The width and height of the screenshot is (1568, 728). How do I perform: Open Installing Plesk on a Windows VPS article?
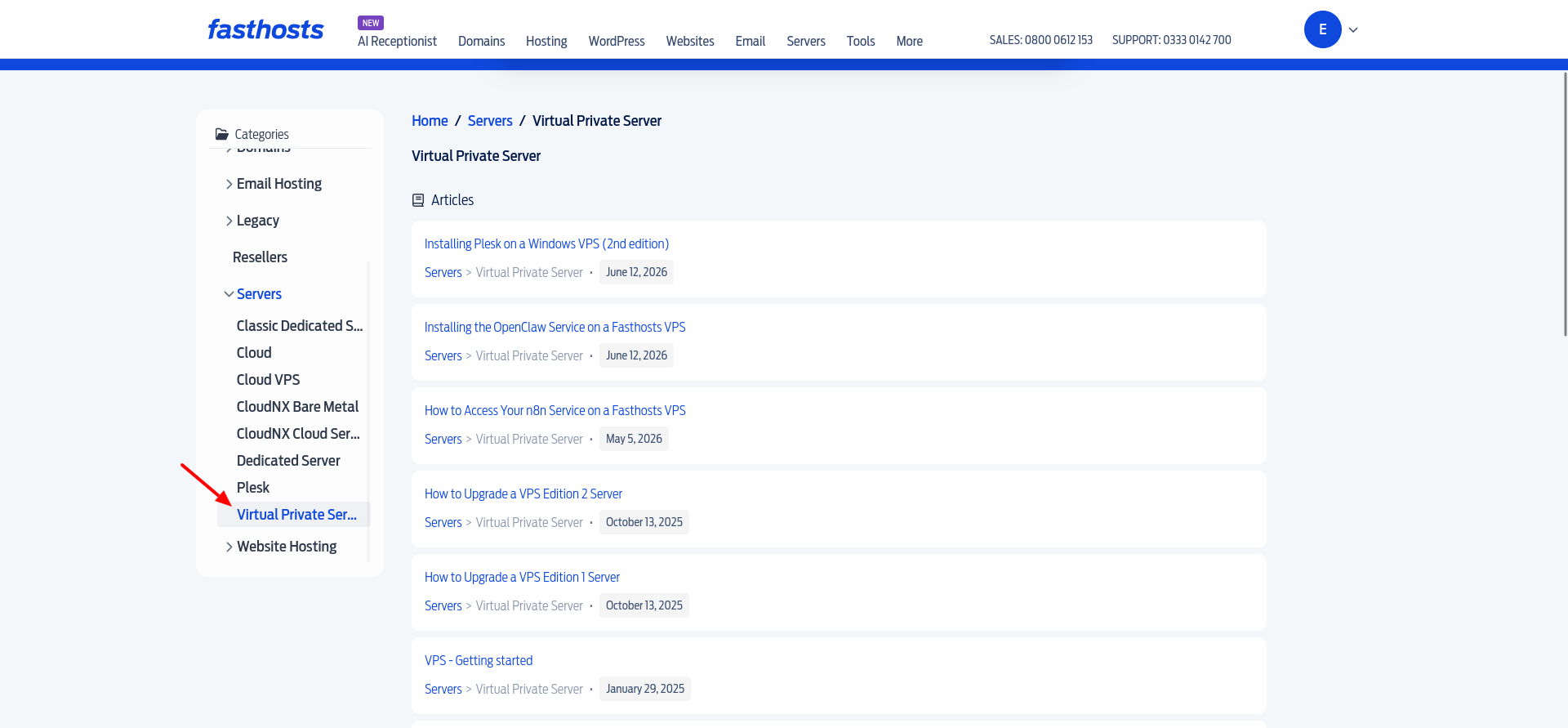click(x=546, y=244)
